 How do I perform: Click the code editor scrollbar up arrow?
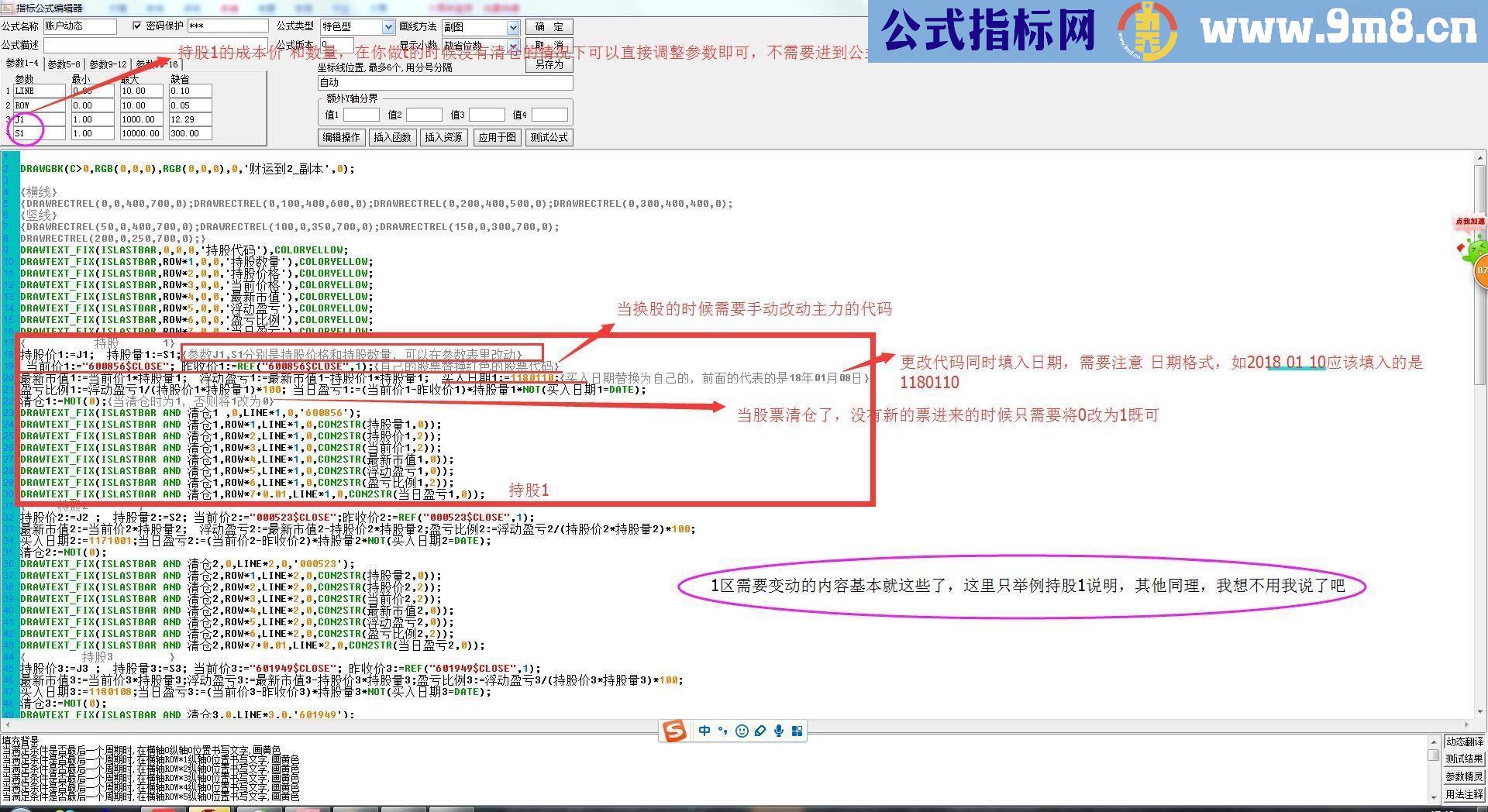1480,158
